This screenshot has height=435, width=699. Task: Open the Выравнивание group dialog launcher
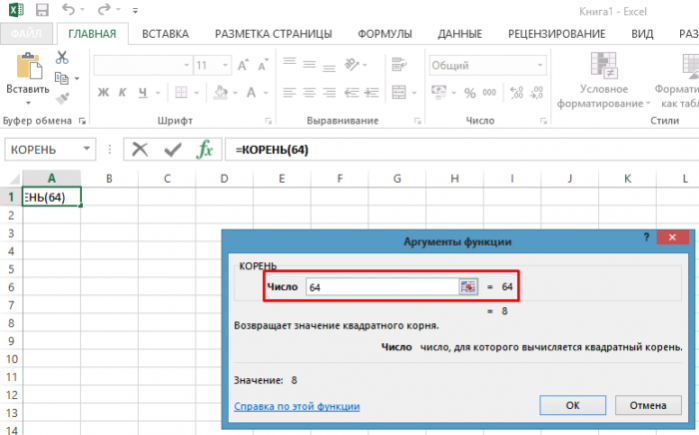[417, 121]
